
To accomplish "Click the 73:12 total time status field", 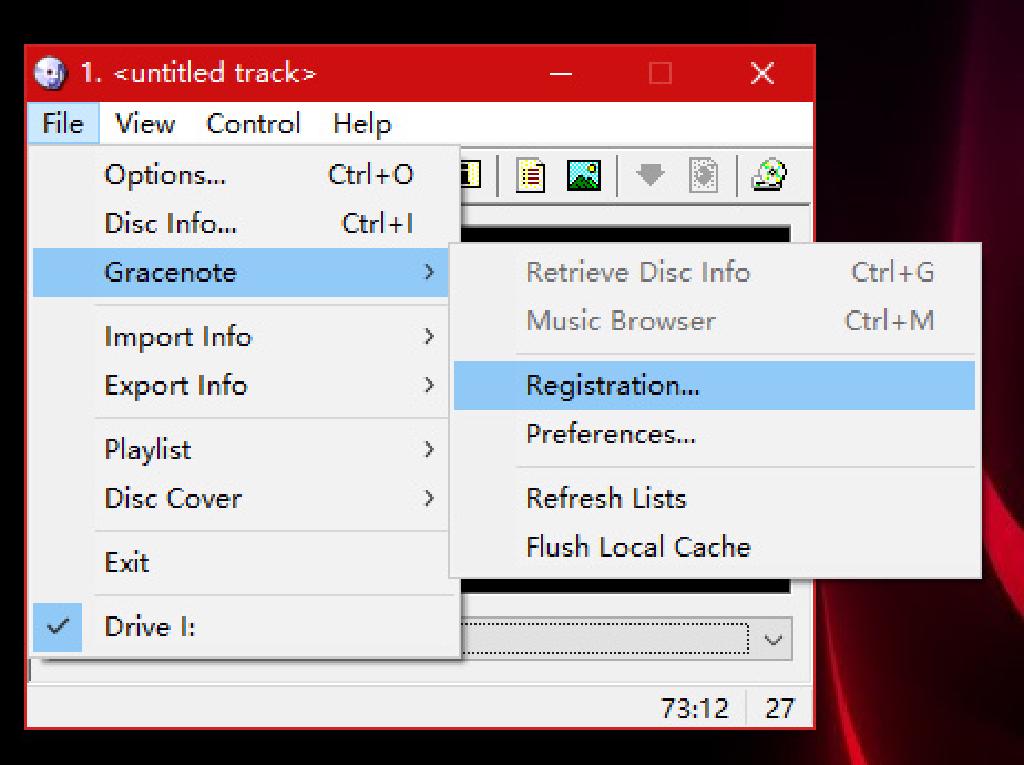I will [694, 708].
